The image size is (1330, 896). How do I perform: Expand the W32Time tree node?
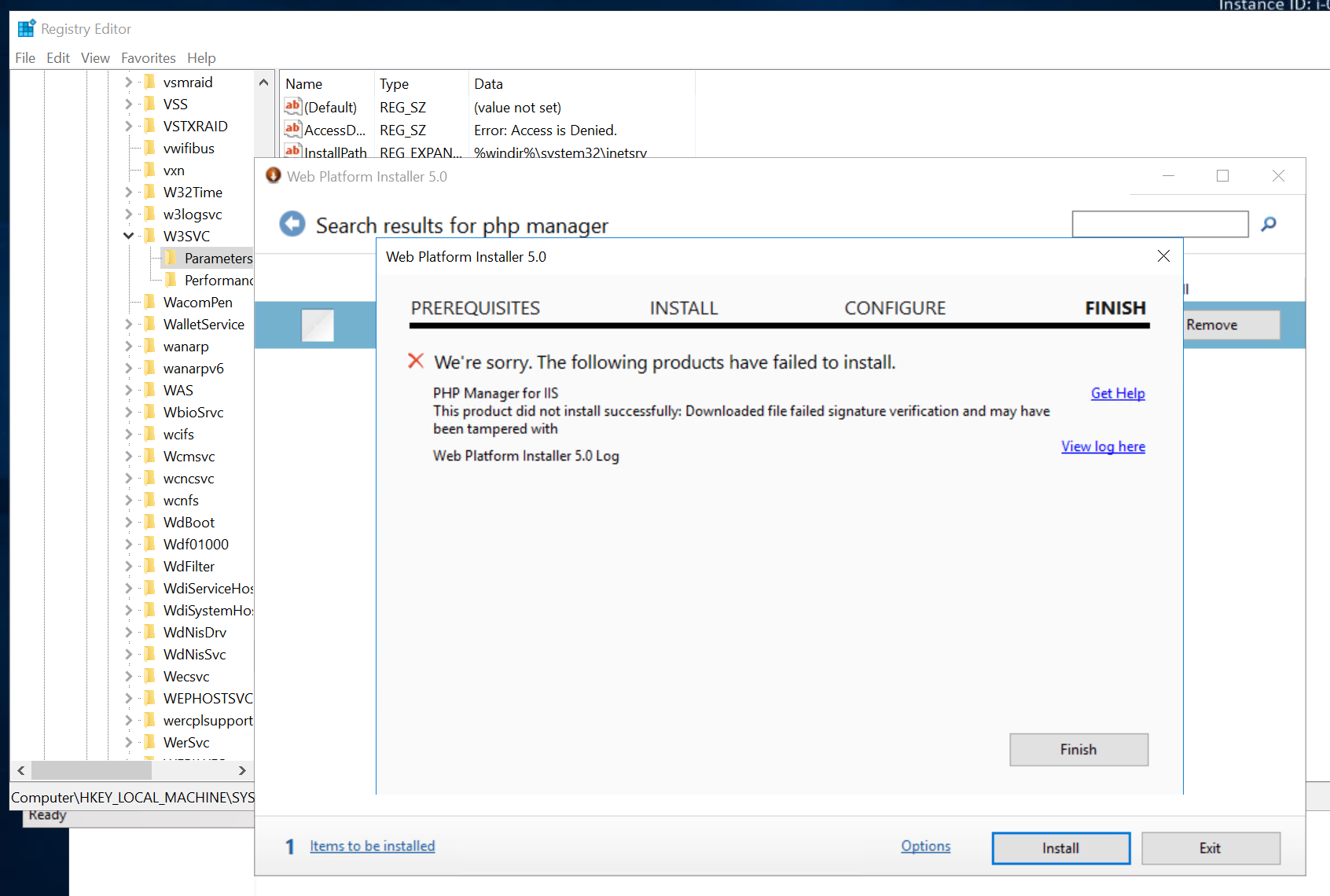click(128, 192)
